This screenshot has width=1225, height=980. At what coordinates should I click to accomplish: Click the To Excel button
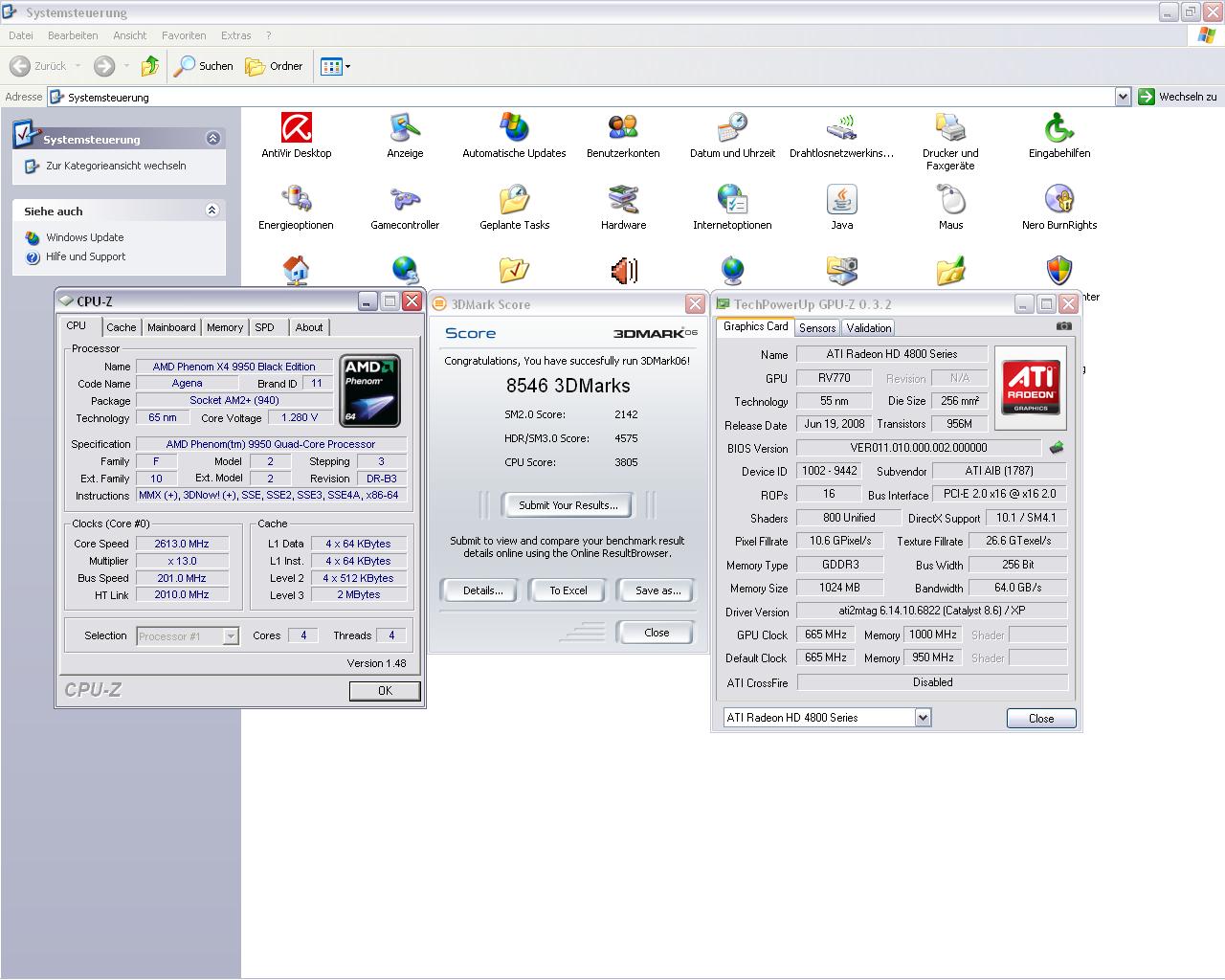click(x=568, y=590)
